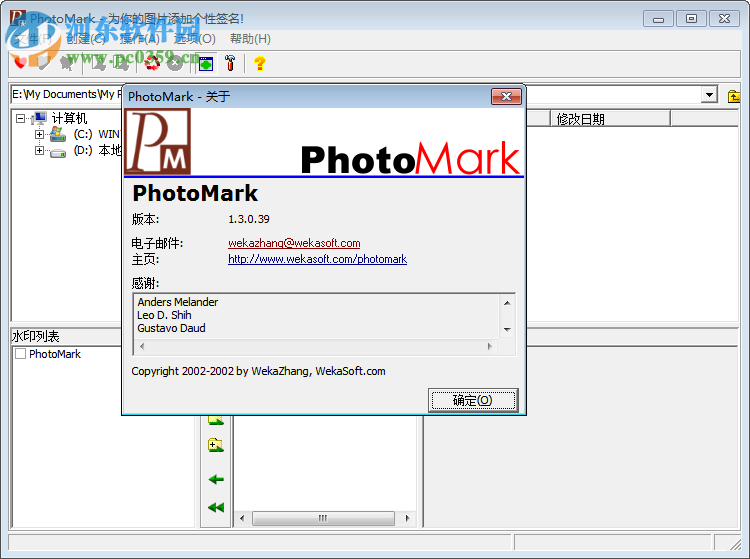
Task: Expand the (D:) drive tree node
Action: [39, 151]
